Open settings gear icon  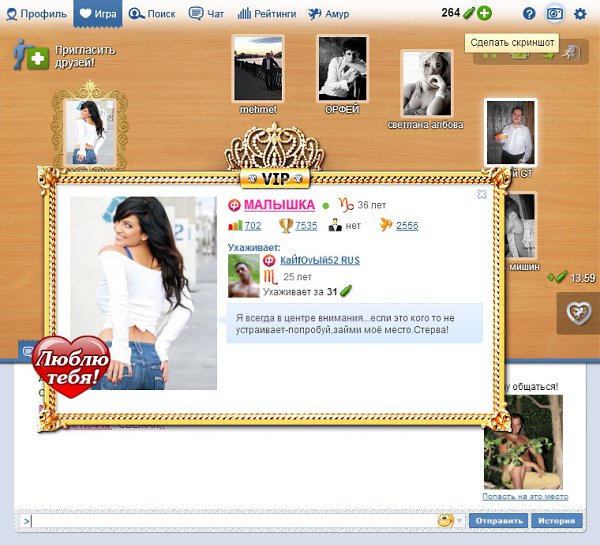coord(580,14)
